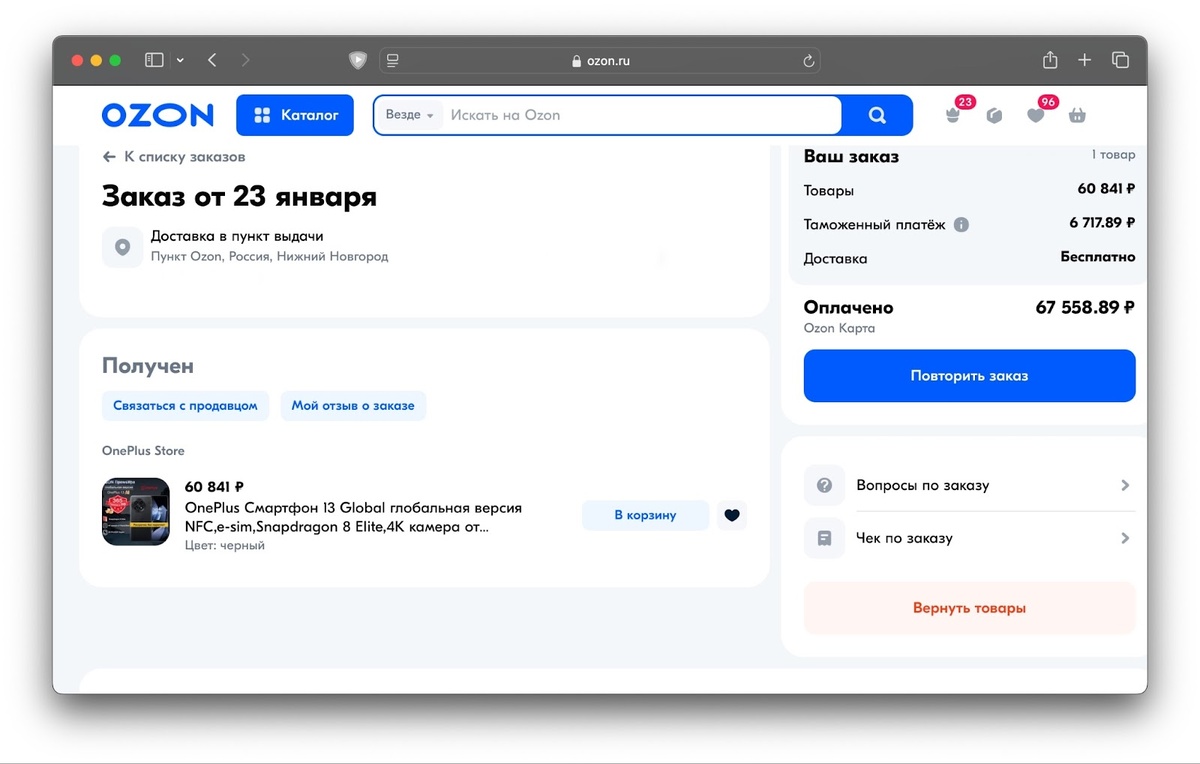Open the OnePlus Смартфон 13 Global title
1200x764 pixels.
tap(353, 517)
